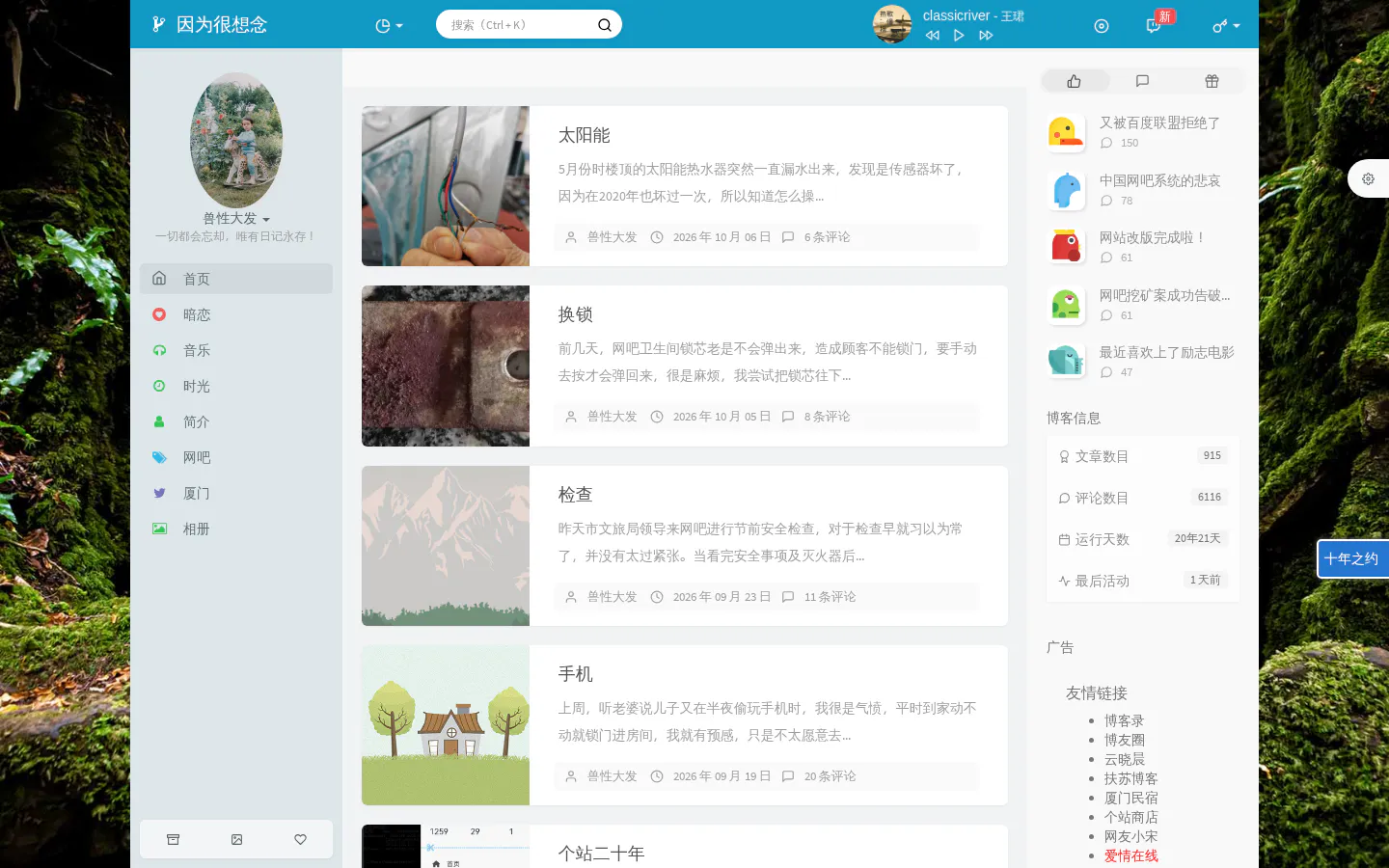Skip to next music track
Viewport: 1389px width, 868px height.
point(986,36)
